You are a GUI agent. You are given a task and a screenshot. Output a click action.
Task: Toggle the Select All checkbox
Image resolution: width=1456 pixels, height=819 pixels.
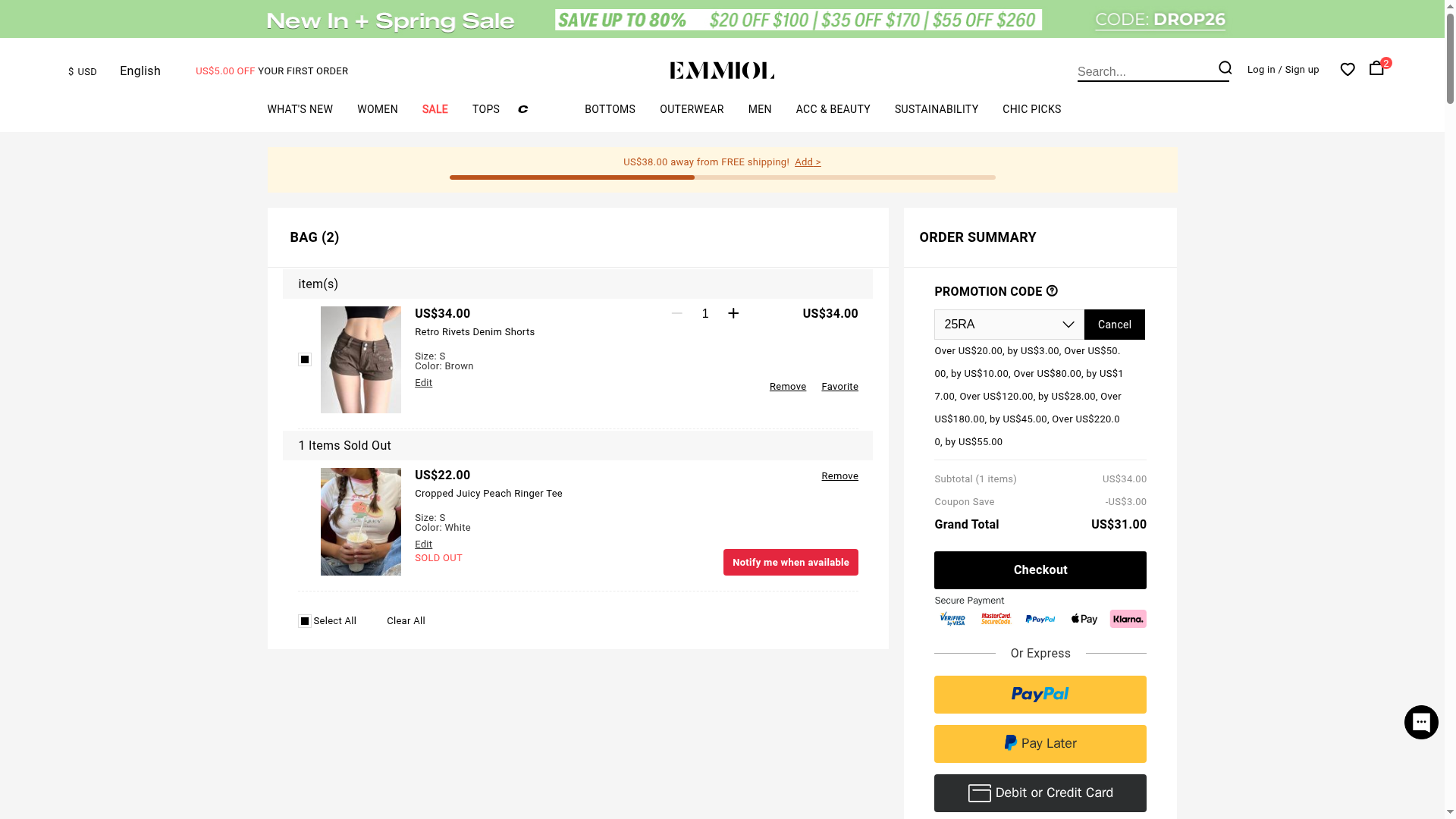(x=305, y=621)
